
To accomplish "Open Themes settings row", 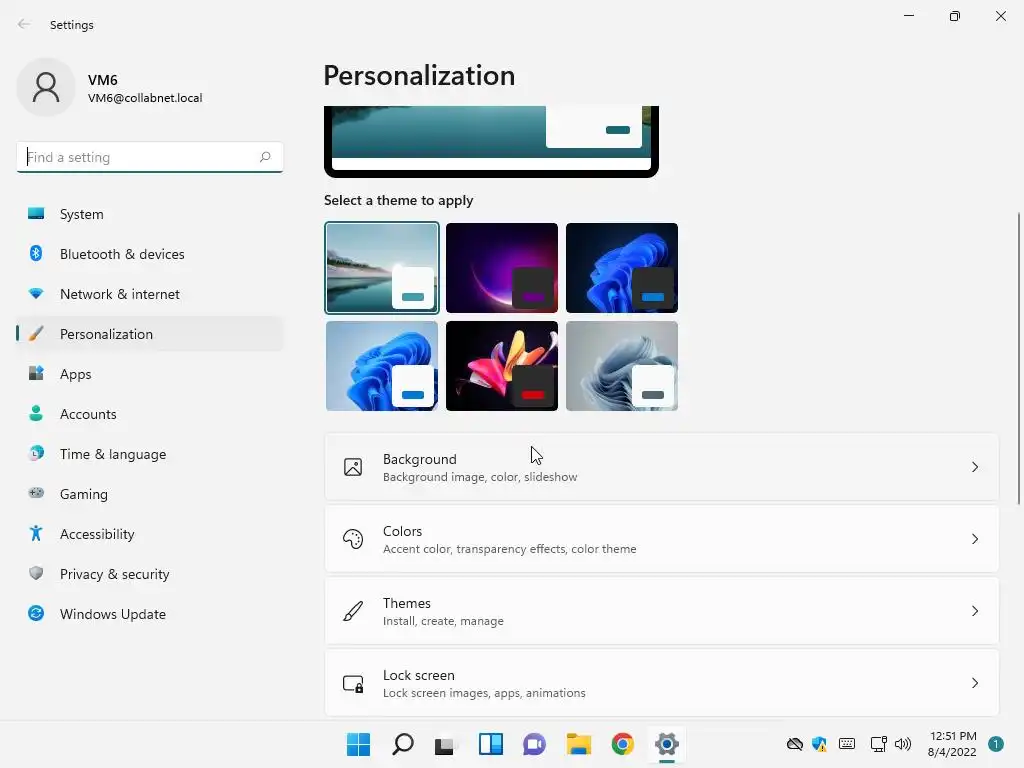I will [662, 611].
